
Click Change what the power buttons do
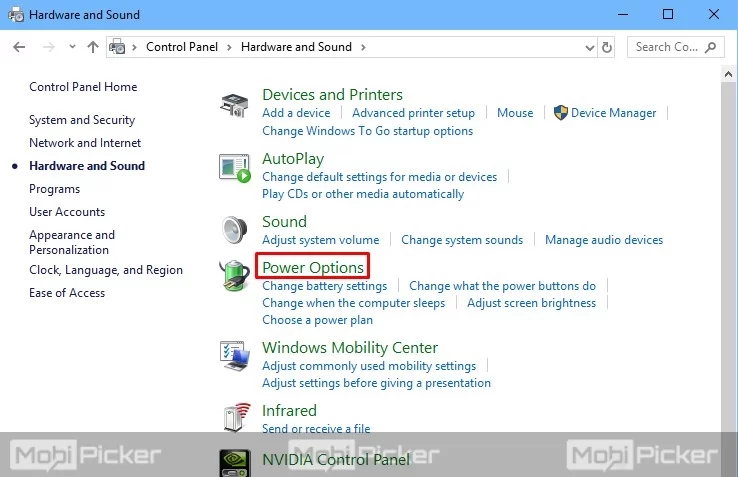pyautogui.click(x=502, y=286)
